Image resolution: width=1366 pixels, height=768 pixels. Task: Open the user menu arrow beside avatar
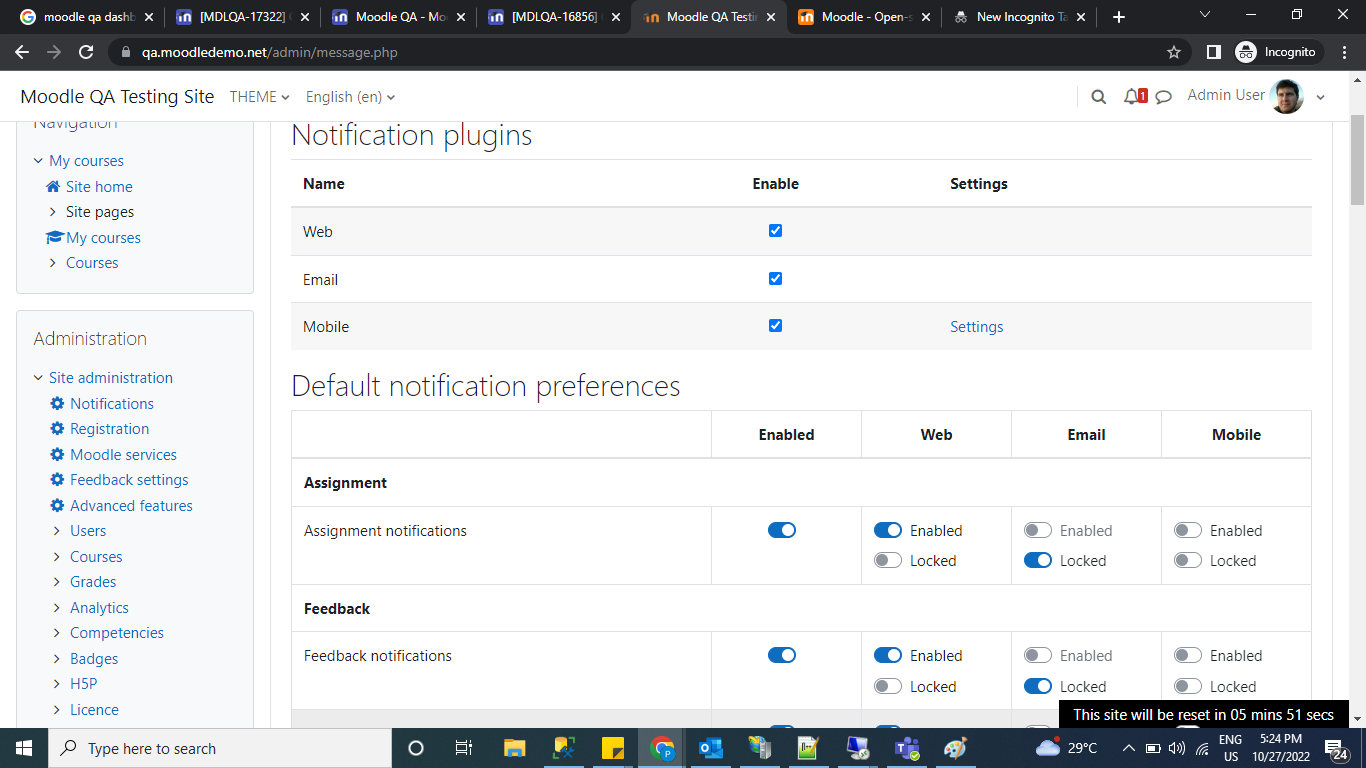[1320, 98]
